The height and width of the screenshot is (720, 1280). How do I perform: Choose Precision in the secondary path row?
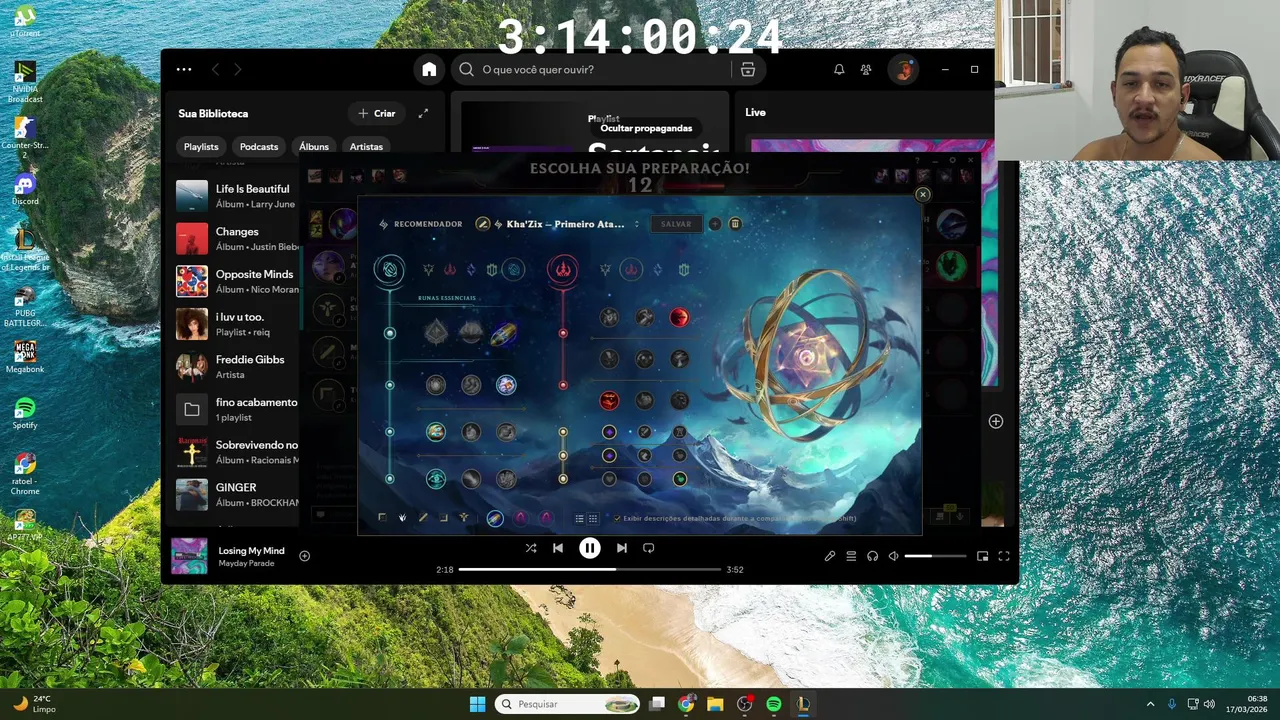605,269
